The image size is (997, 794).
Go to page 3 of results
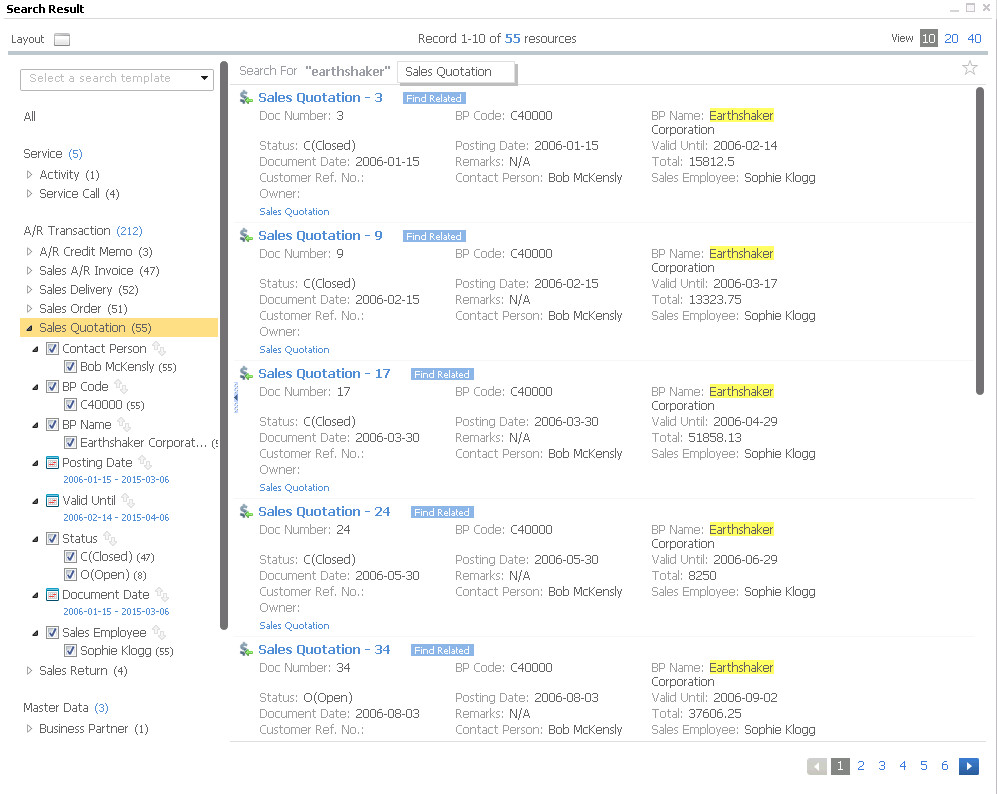click(881, 765)
